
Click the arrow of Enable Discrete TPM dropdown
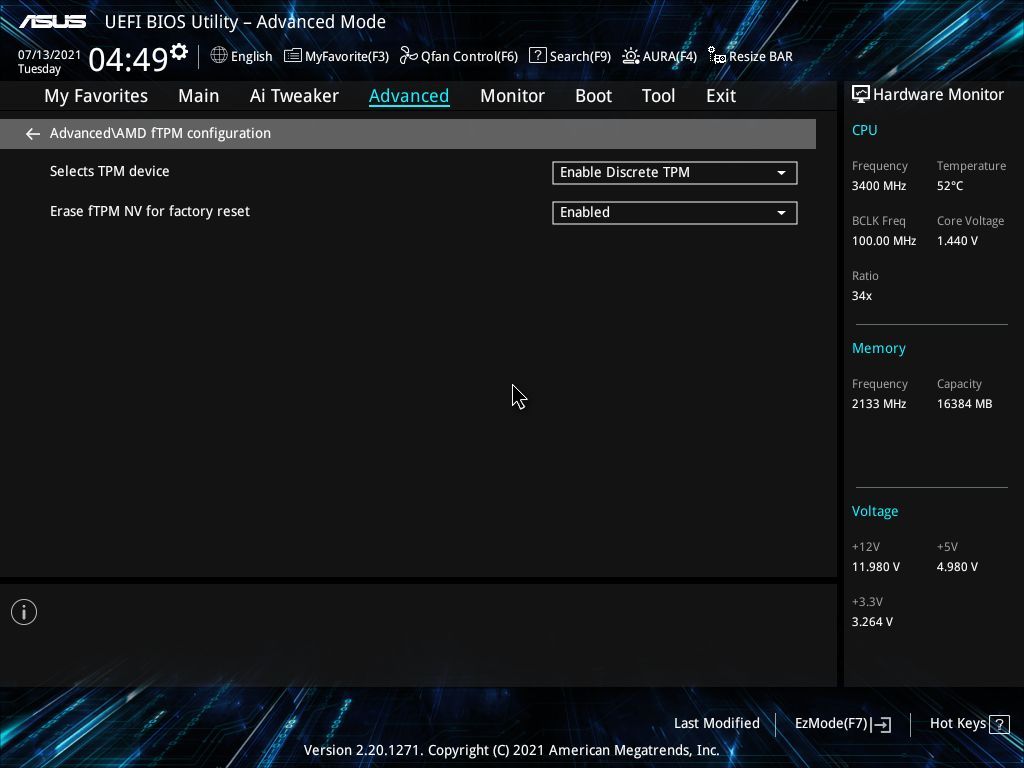[781, 173]
